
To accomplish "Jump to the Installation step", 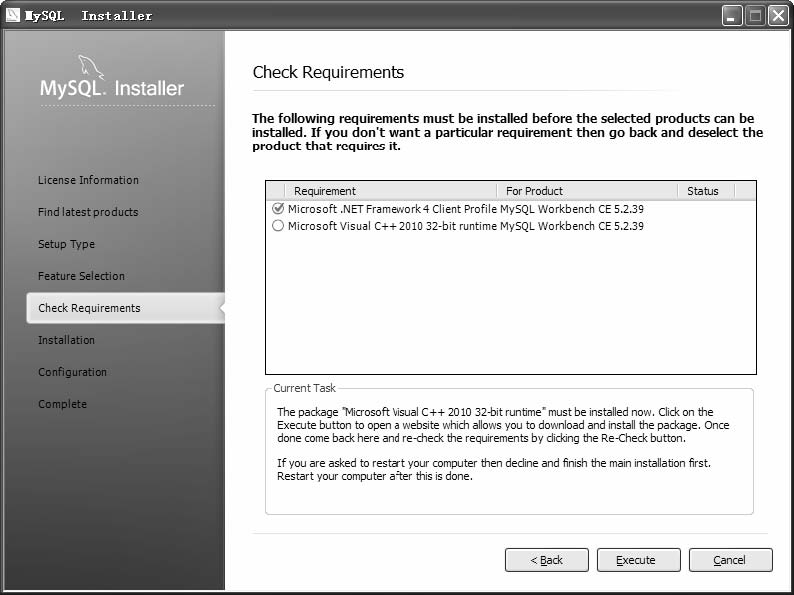I will pyautogui.click(x=66, y=340).
